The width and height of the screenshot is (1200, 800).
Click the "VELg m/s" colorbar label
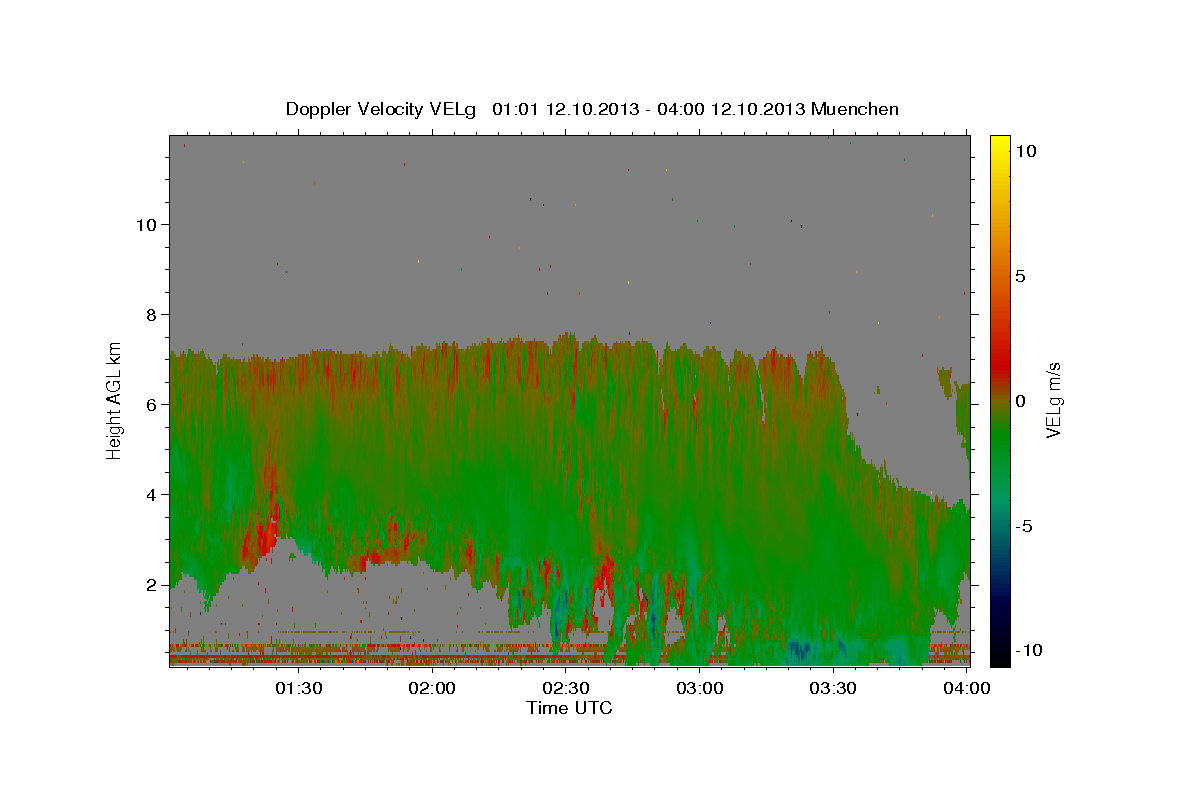pos(1053,399)
